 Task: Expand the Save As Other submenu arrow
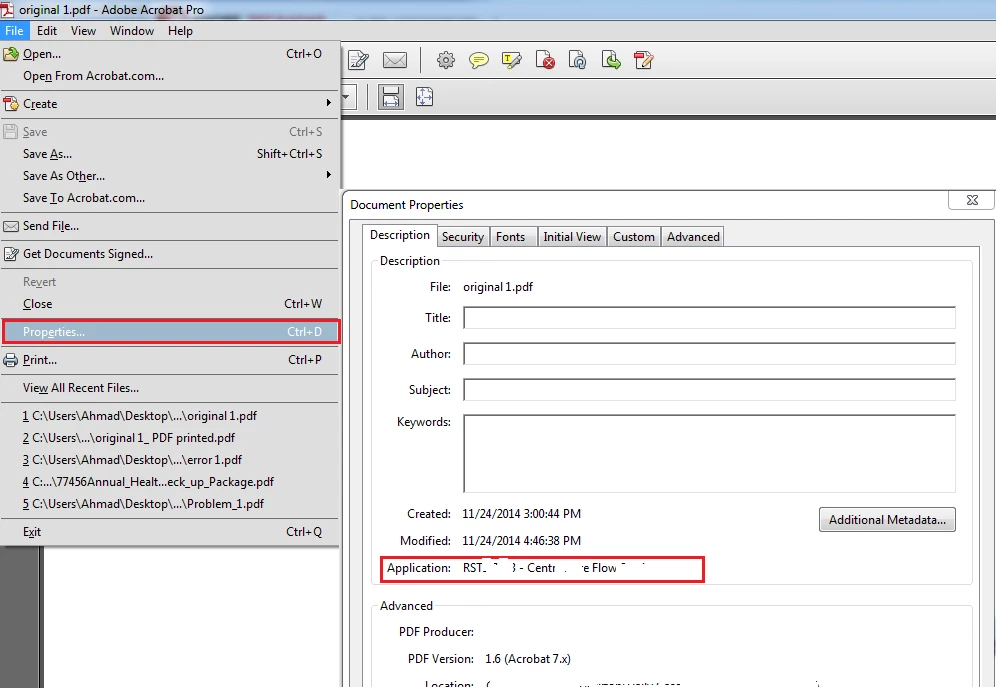(328, 175)
